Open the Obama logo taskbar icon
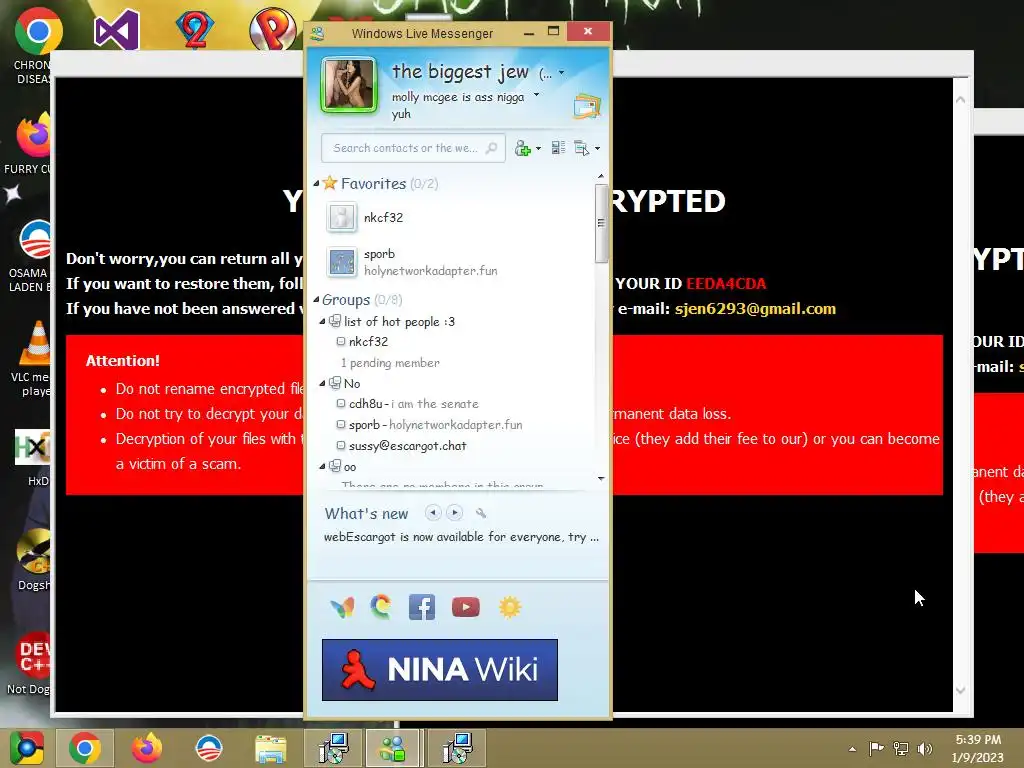1024x768 pixels. click(x=209, y=748)
